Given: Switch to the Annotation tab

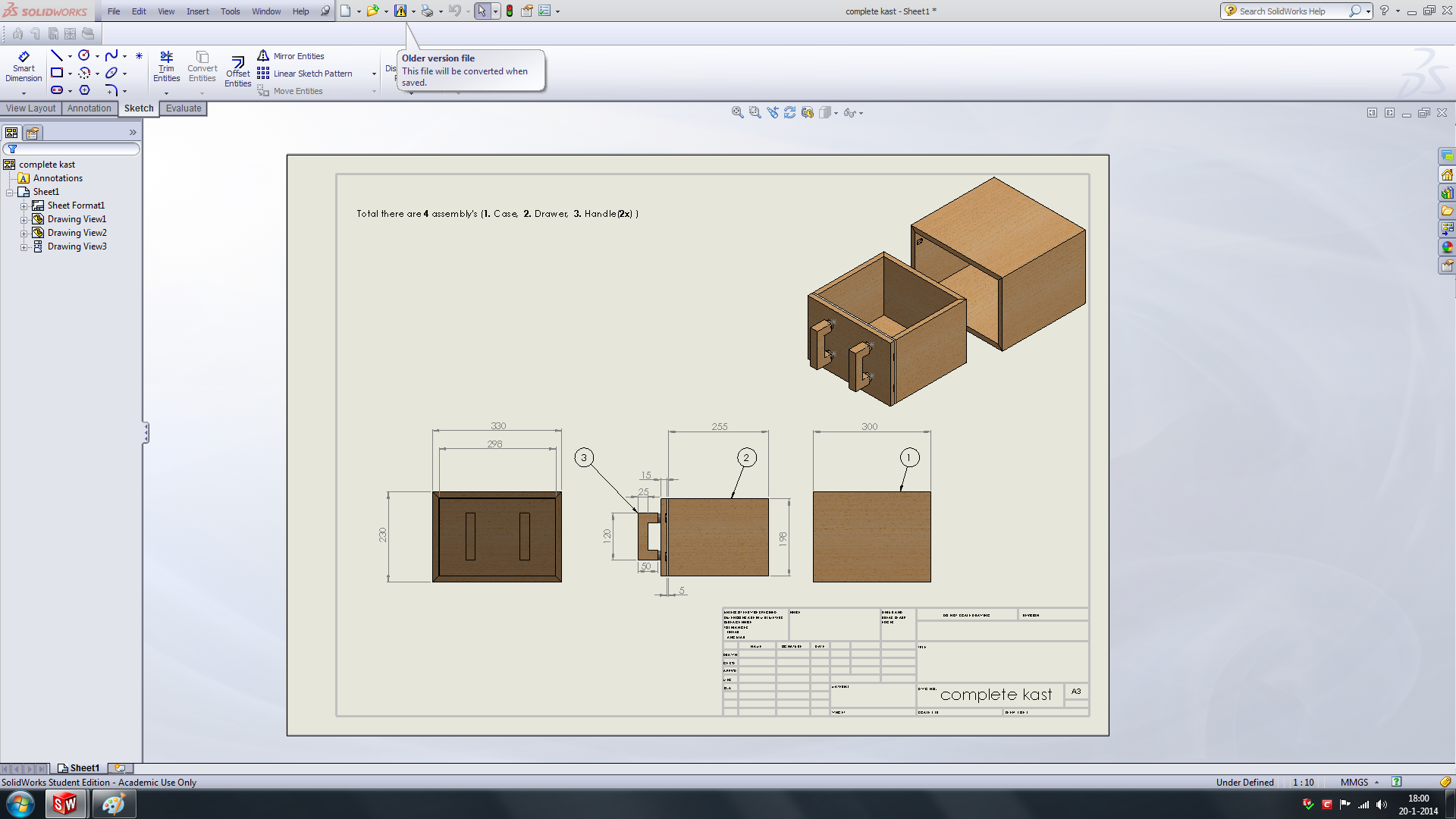Looking at the screenshot, I should tap(89, 108).
